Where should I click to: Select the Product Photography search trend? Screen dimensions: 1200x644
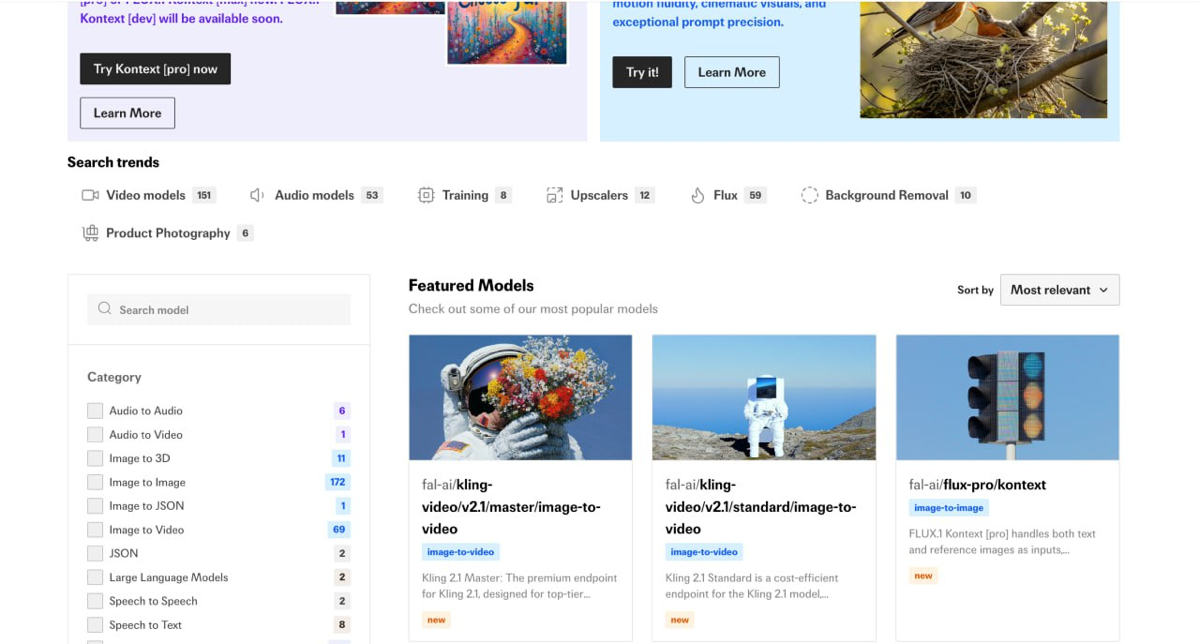pyautogui.click(x=167, y=233)
